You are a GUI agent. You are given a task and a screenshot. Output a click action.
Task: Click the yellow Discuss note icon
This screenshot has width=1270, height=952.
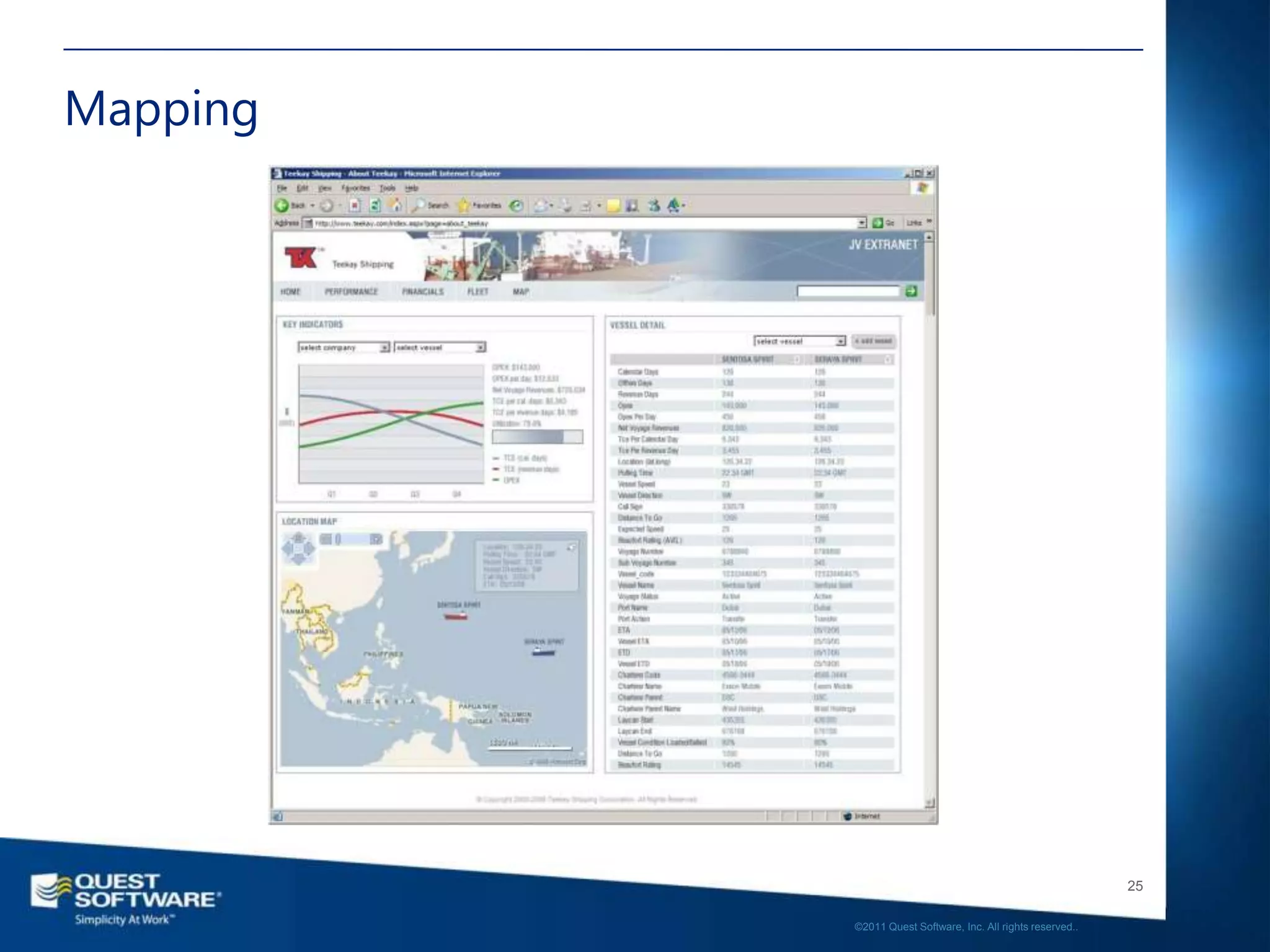(613, 206)
